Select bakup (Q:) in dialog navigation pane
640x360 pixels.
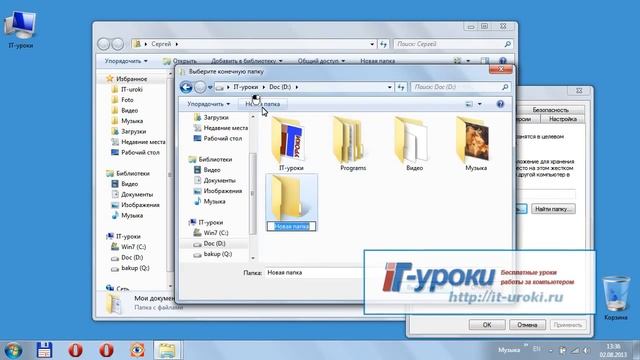213,254
